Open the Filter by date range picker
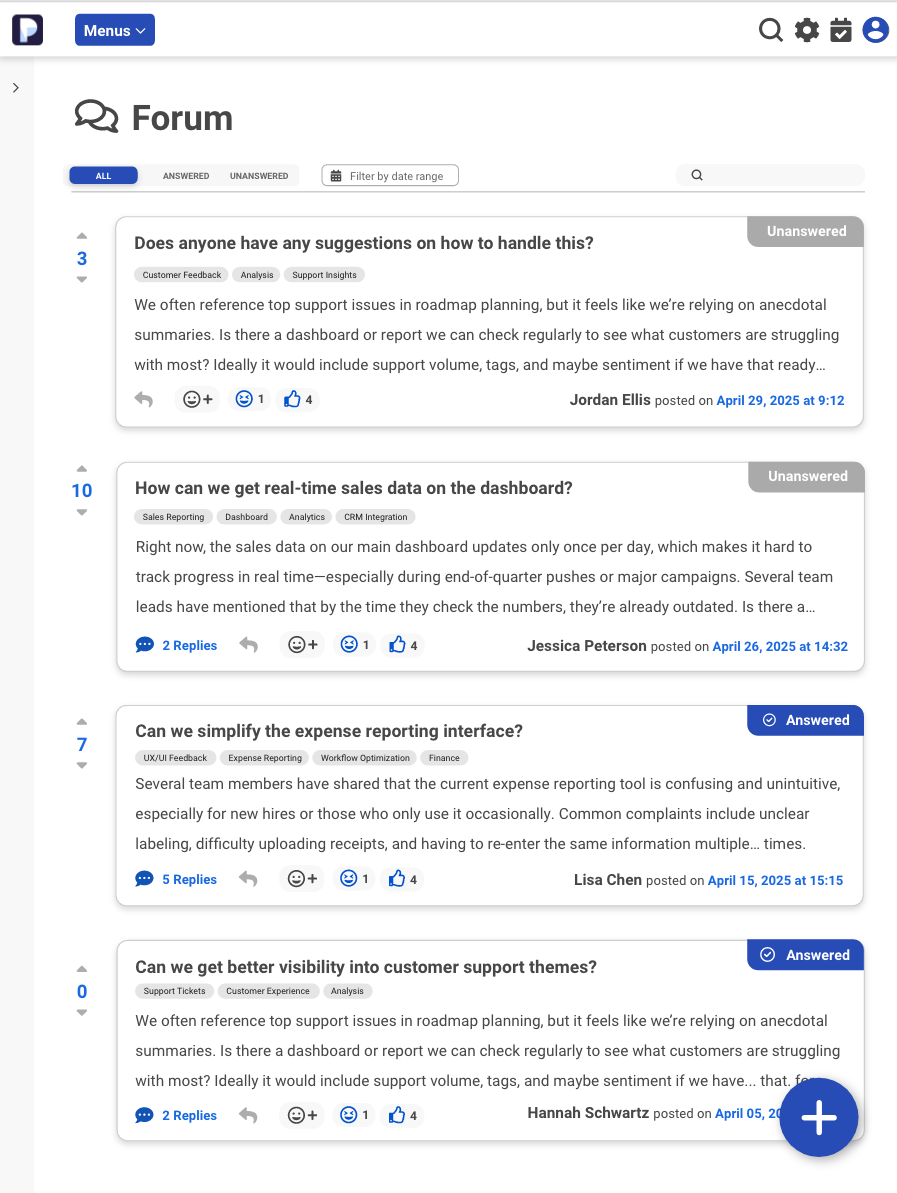 point(390,176)
